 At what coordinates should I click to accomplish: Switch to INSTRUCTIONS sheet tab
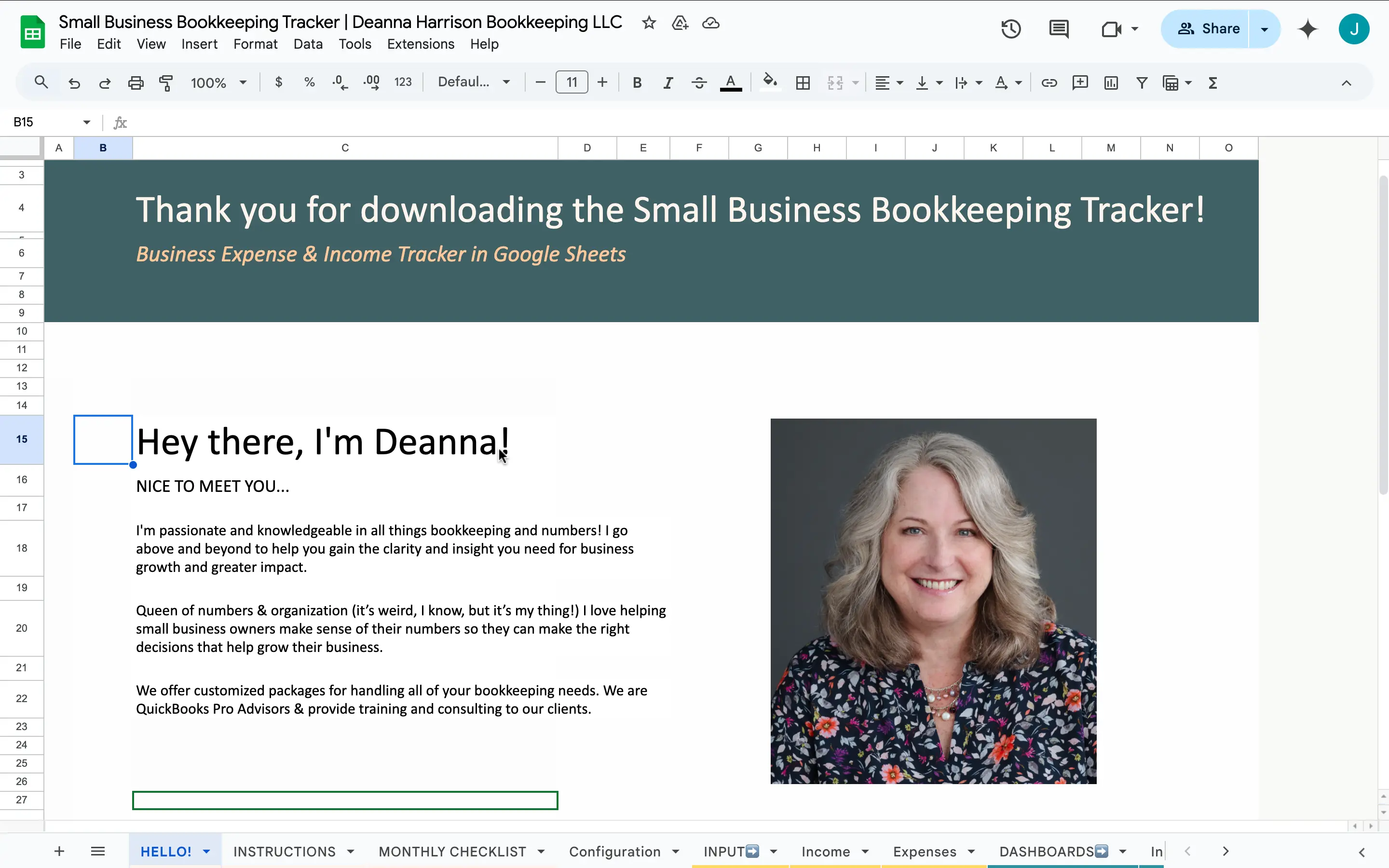tap(284, 851)
